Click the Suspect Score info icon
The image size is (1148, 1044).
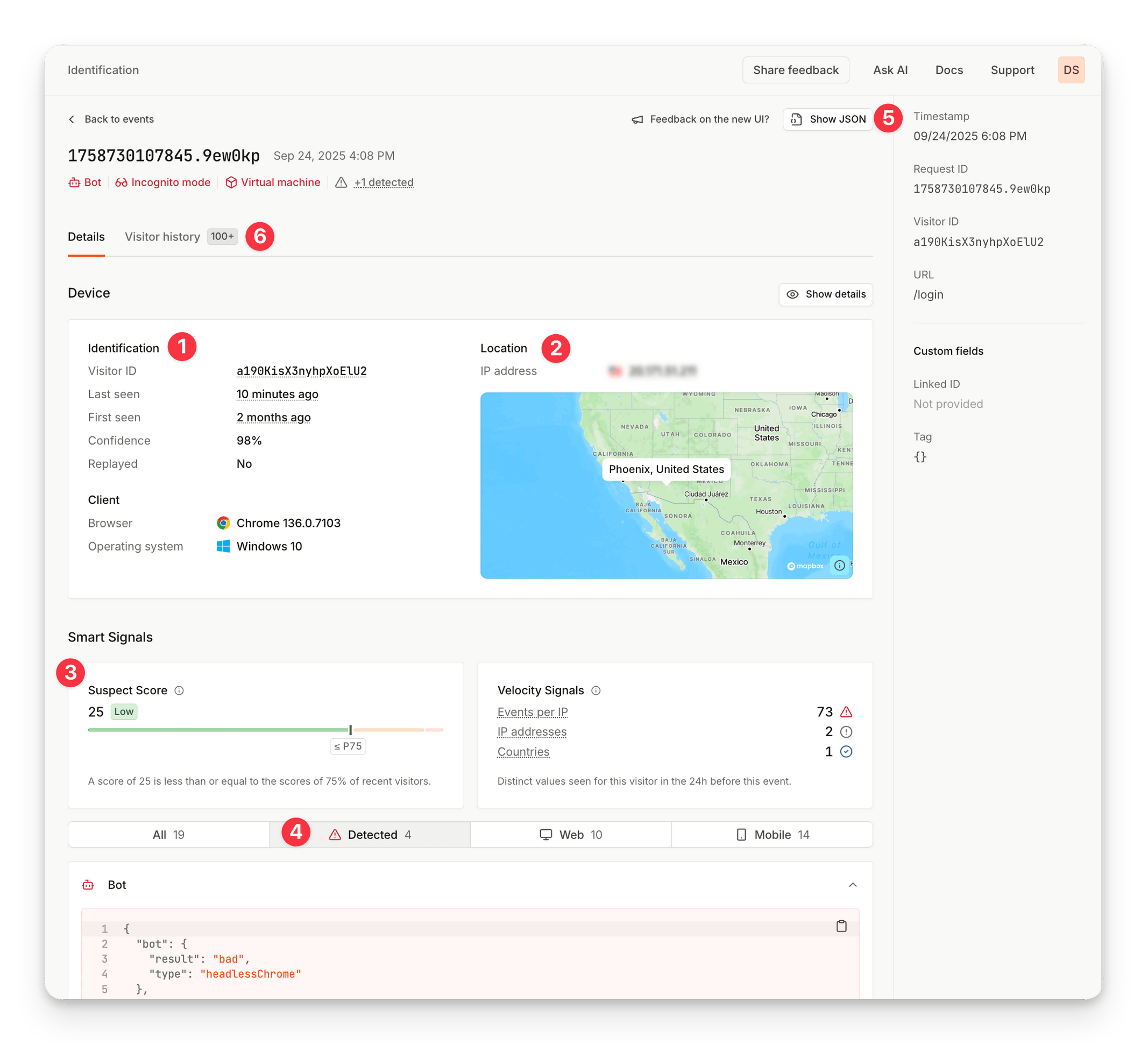pyautogui.click(x=179, y=692)
